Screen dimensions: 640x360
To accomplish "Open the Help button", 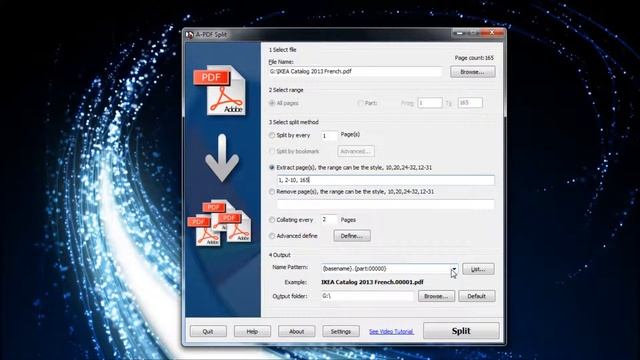I will point(252,331).
